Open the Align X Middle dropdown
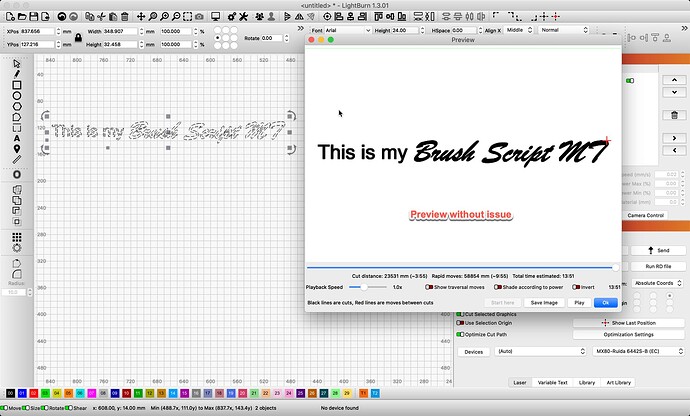The height and width of the screenshot is (416, 690). click(519, 30)
